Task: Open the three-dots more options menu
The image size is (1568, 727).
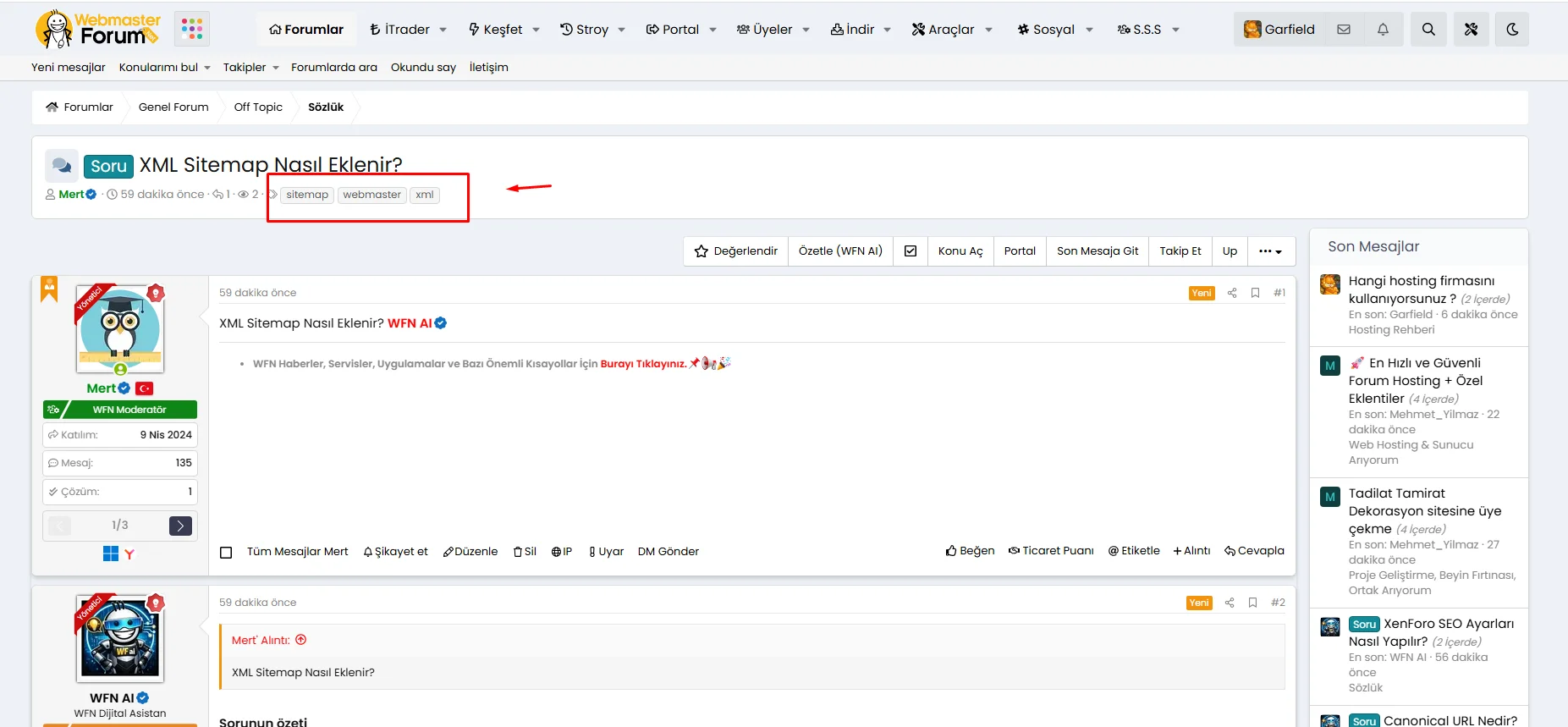Action: [1270, 251]
